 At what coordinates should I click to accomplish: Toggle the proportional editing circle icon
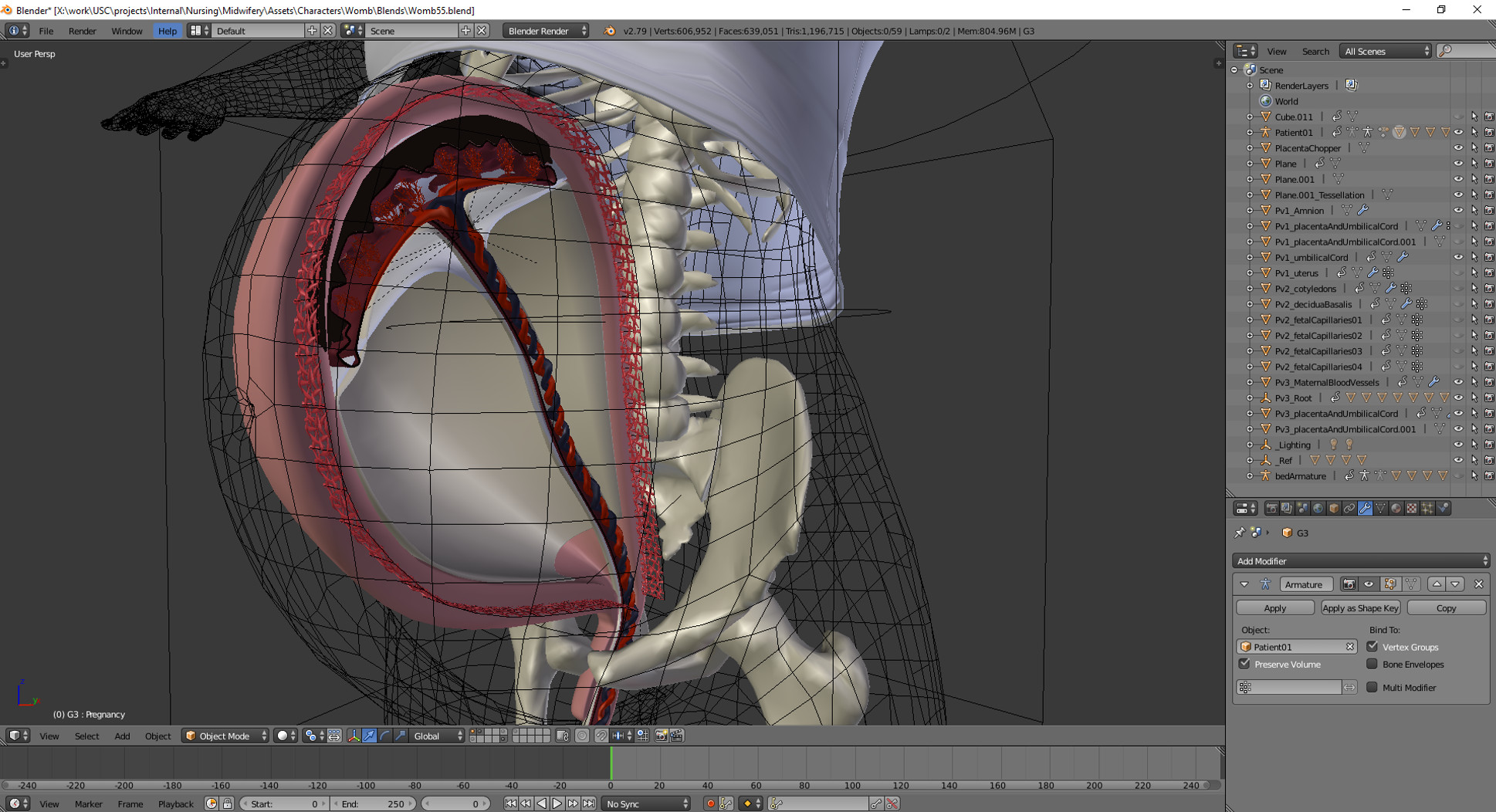(582, 736)
